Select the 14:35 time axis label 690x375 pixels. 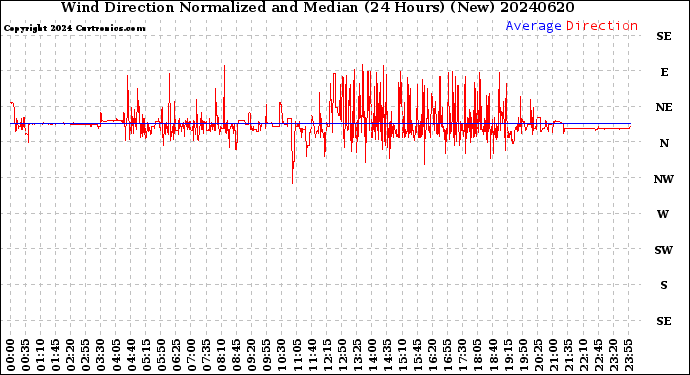click(387, 355)
